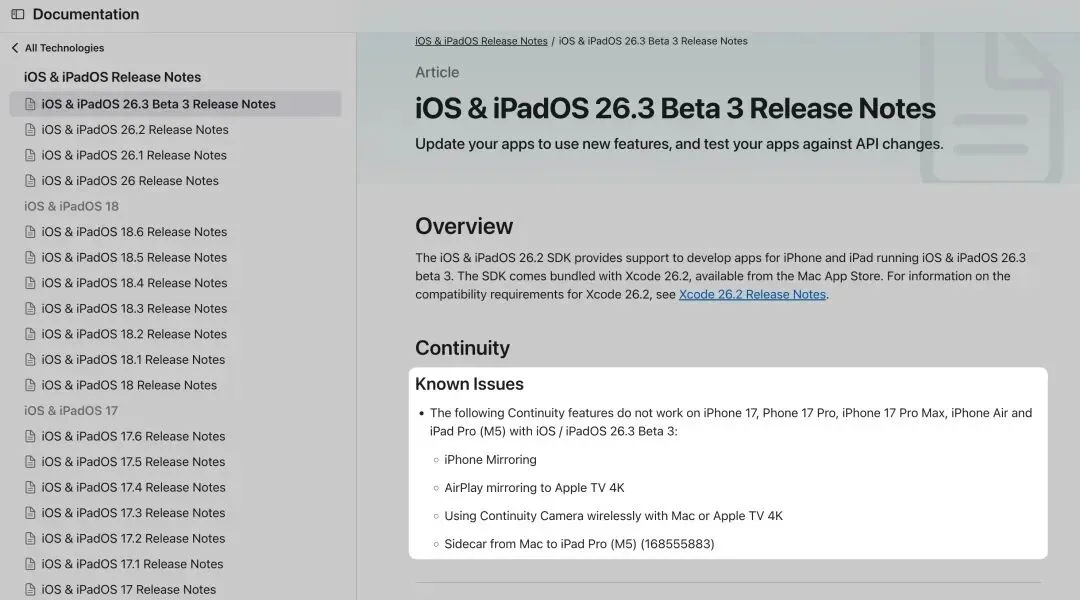Image resolution: width=1080 pixels, height=600 pixels.
Task: Select iOS & iPadOS 18.4 Release Notes
Action: (x=134, y=283)
